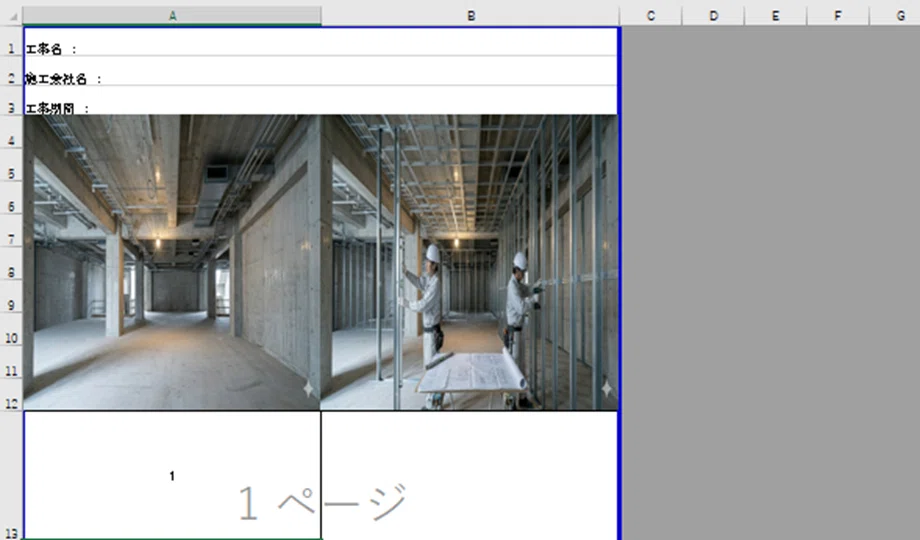Select row 8 header
The width and height of the screenshot is (920, 540).
click(11, 264)
